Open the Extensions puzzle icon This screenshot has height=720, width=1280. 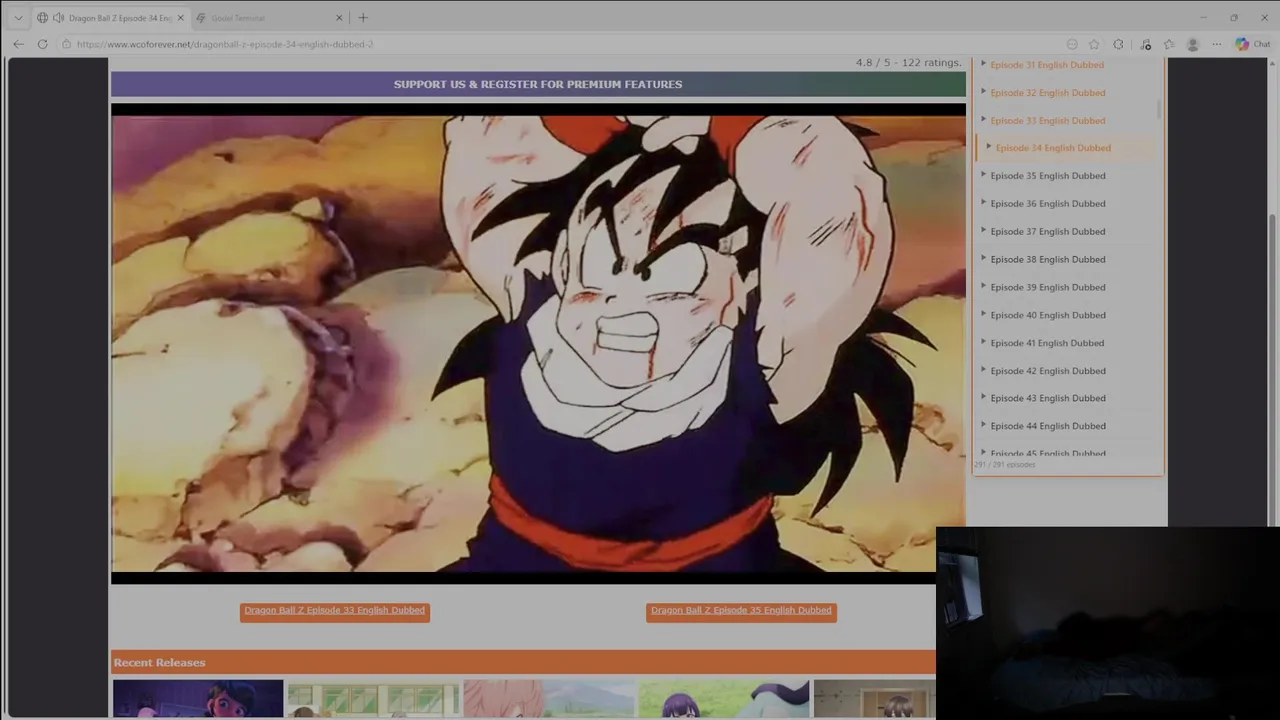(x=1118, y=44)
